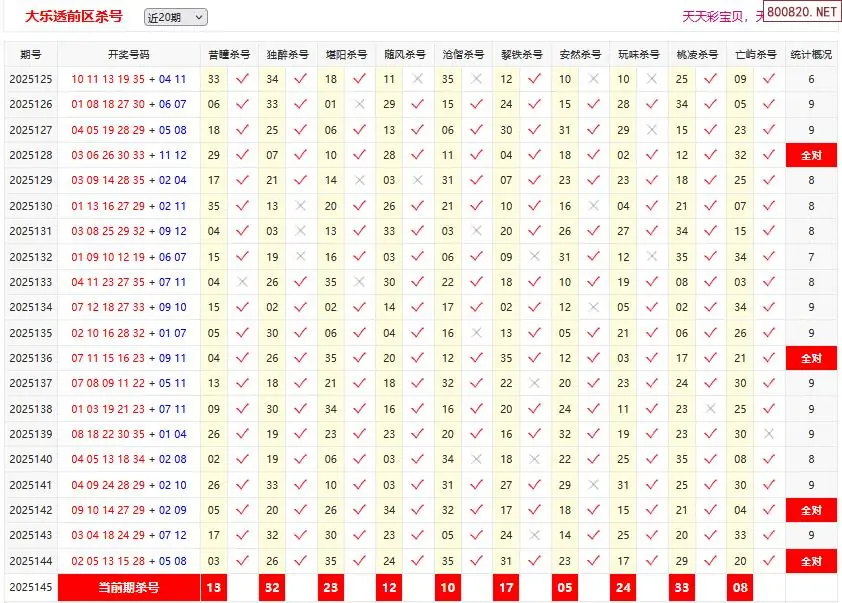Click the gray X under 随风杀号 for 2025125
The width and height of the screenshot is (842, 603).
click(x=417, y=79)
